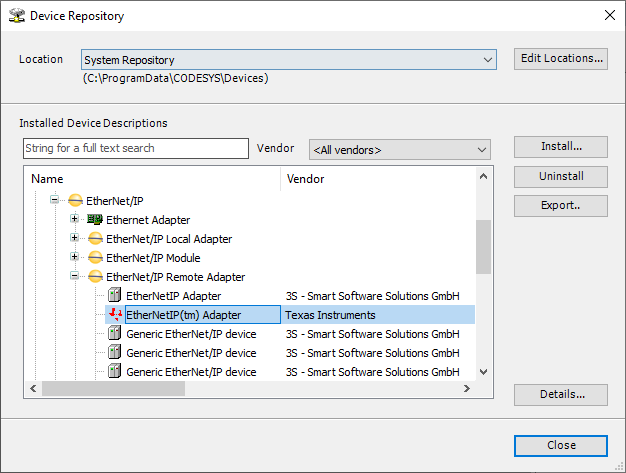The height and width of the screenshot is (473, 626).
Task: Click the EtherNet/IP Module folder icon
Action: click(x=95, y=258)
